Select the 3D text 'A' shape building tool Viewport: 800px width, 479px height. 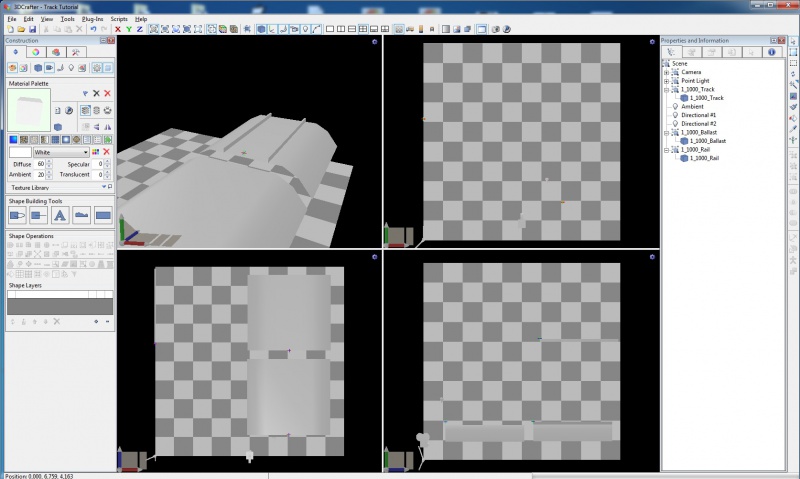(60, 216)
